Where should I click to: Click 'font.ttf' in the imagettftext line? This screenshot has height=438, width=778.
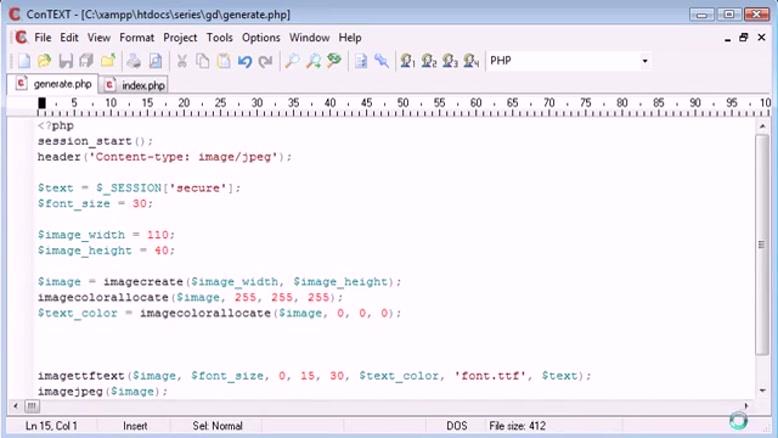[490, 376]
